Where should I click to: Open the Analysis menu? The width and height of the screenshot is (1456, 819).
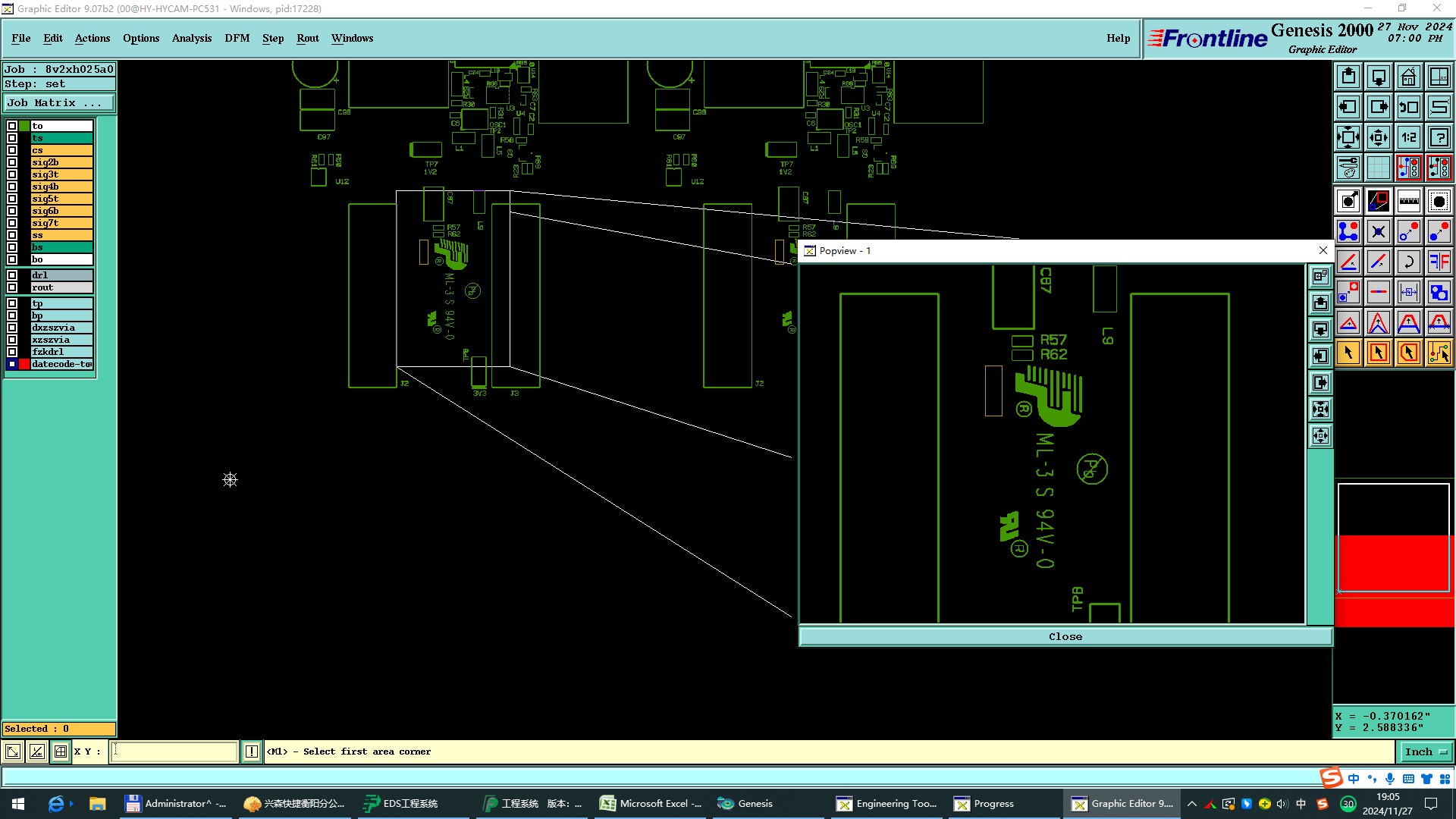pyautogui.click(x=191, y=38)
